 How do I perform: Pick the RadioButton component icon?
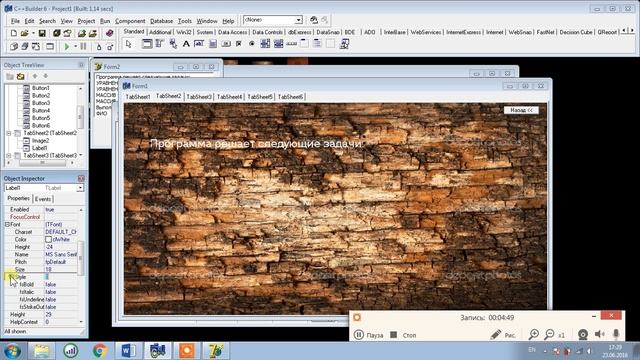click(x=252, y=44)
